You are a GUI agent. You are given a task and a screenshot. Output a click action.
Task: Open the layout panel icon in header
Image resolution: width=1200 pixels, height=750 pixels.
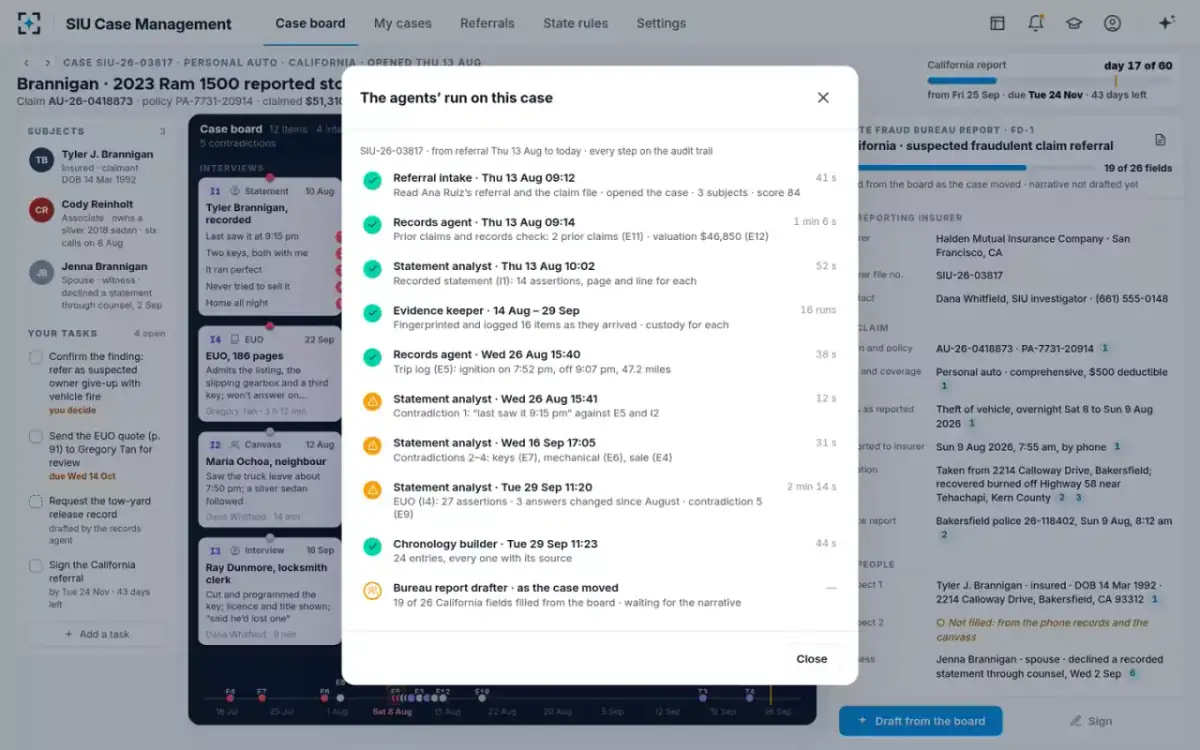997,23
